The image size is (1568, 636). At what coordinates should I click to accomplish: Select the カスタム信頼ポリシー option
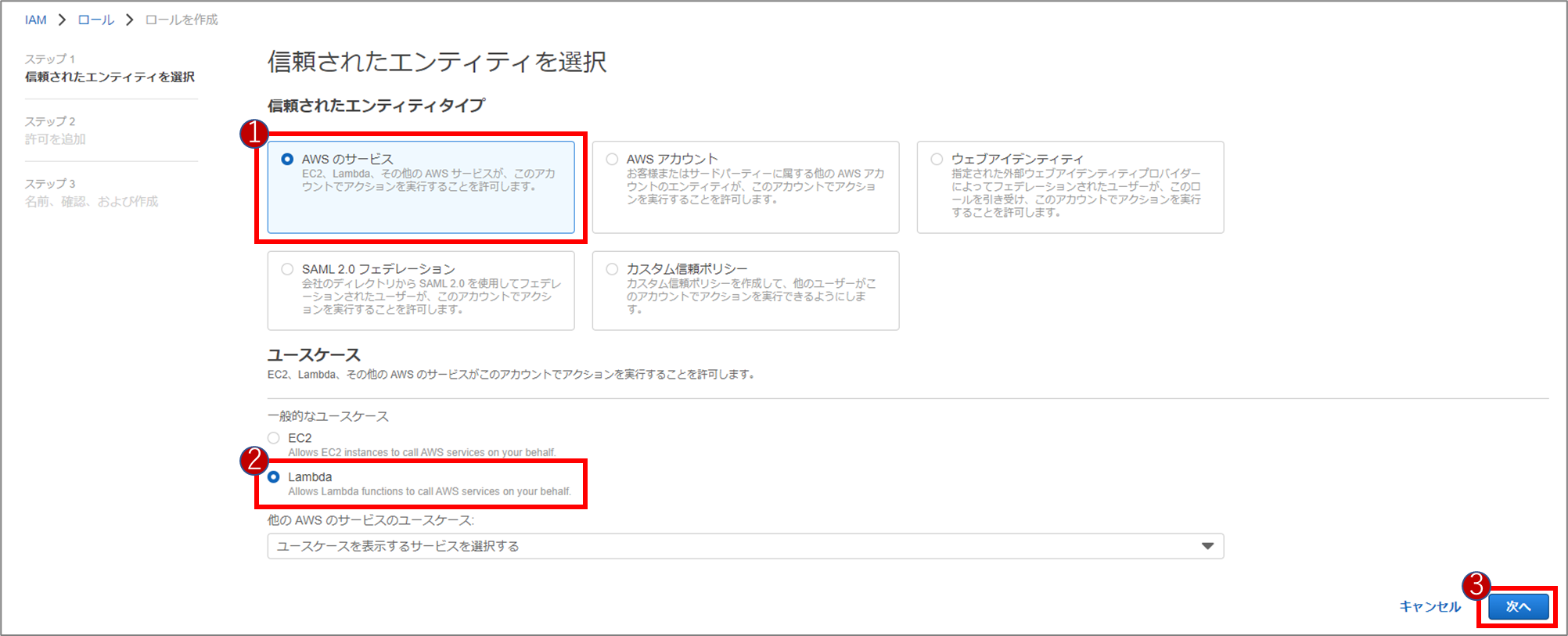click(746, 290)
